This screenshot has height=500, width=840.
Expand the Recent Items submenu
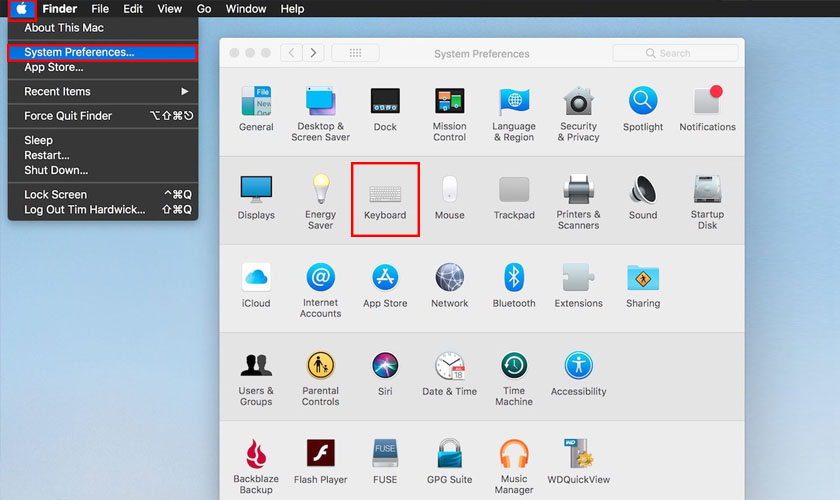point(103,92)
